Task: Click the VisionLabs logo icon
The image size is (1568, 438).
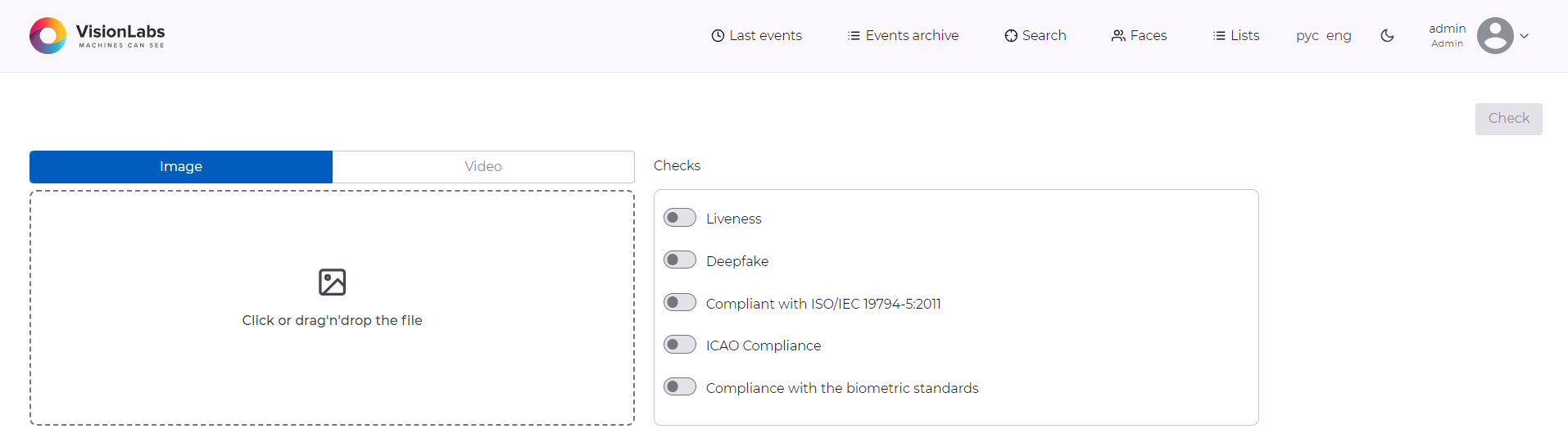Action: coord(48,36)
